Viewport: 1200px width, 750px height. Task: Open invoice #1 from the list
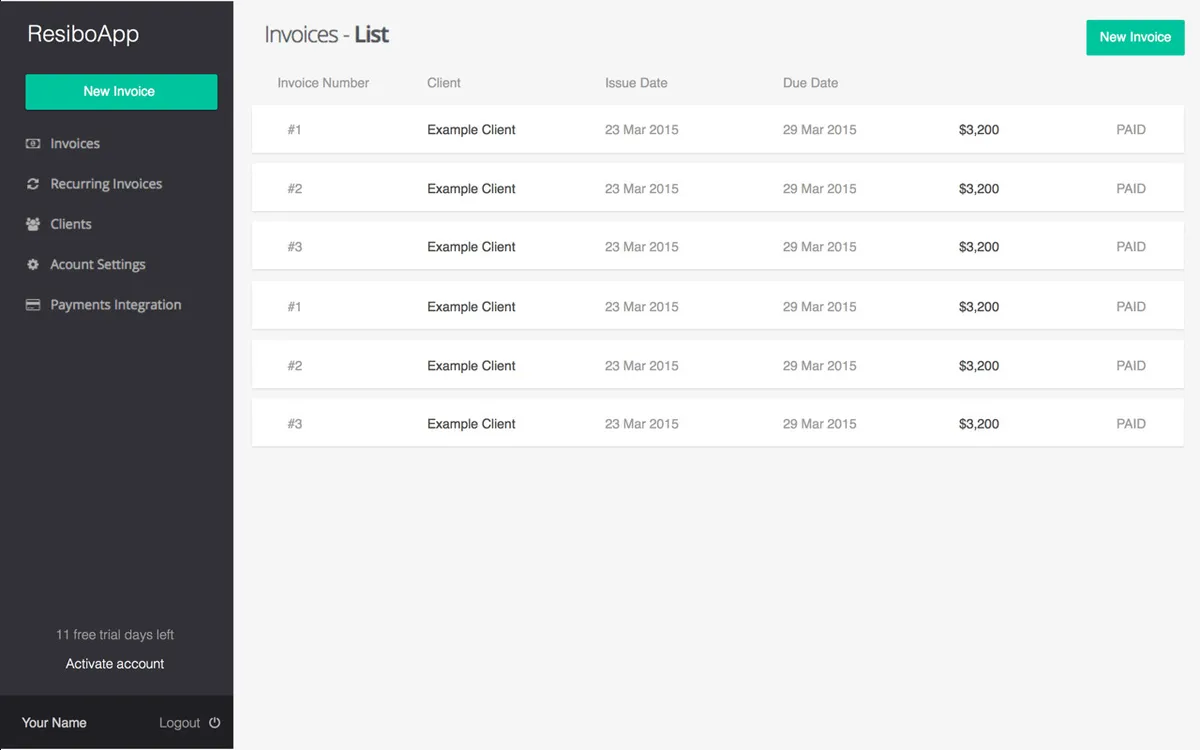294,129
